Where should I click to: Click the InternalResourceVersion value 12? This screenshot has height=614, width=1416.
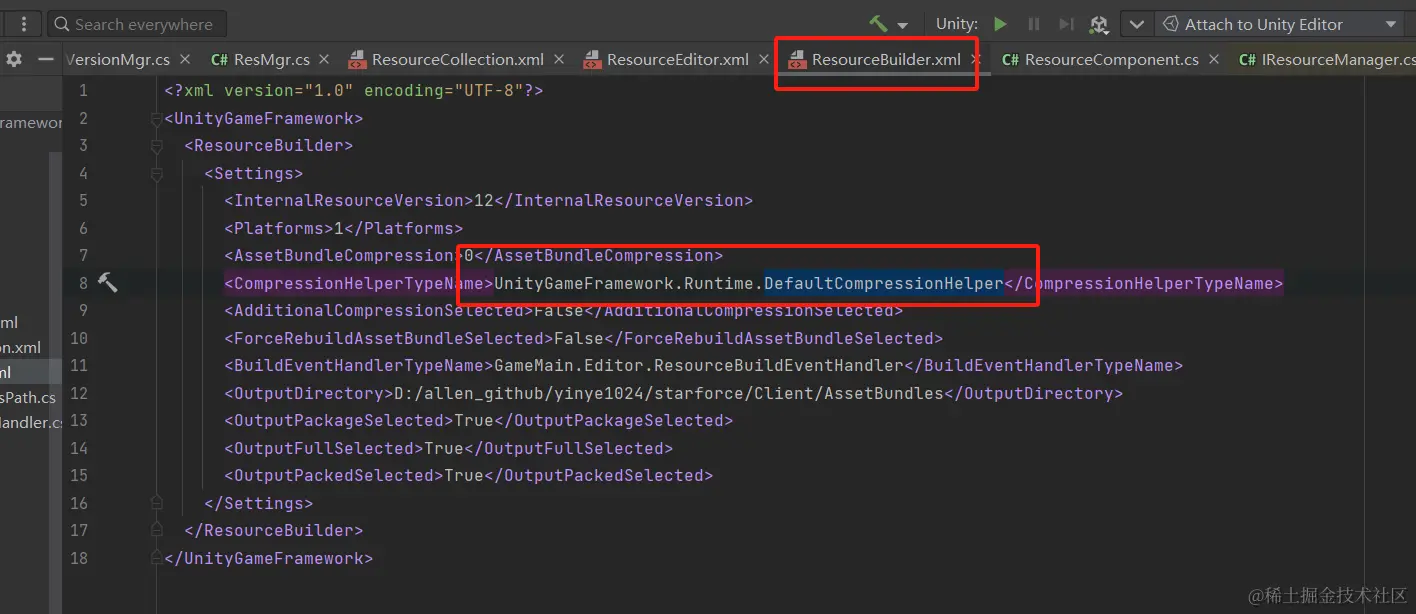click(484, 201)
